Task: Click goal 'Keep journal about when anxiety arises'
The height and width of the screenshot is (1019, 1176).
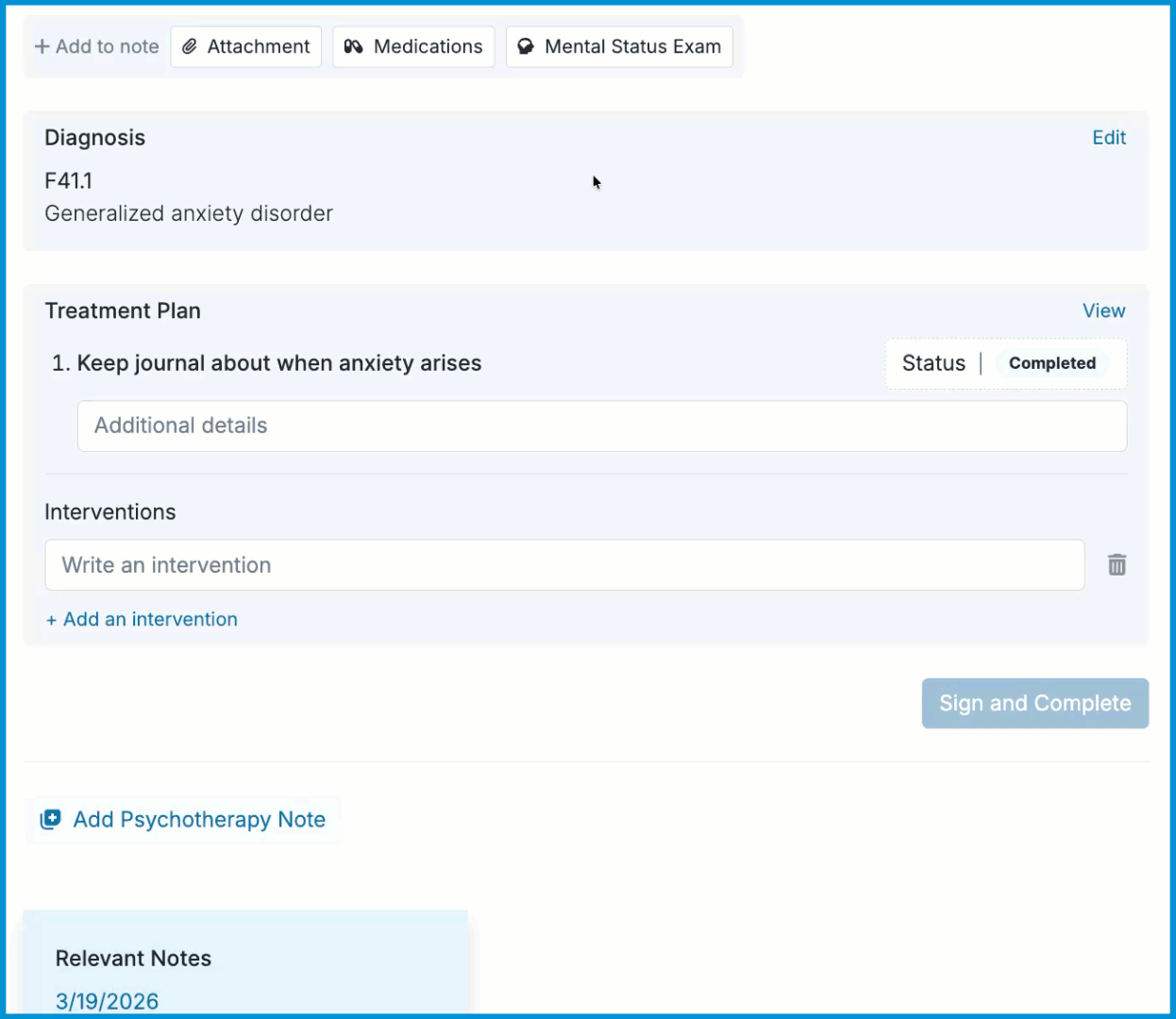Action: point(278,363)
